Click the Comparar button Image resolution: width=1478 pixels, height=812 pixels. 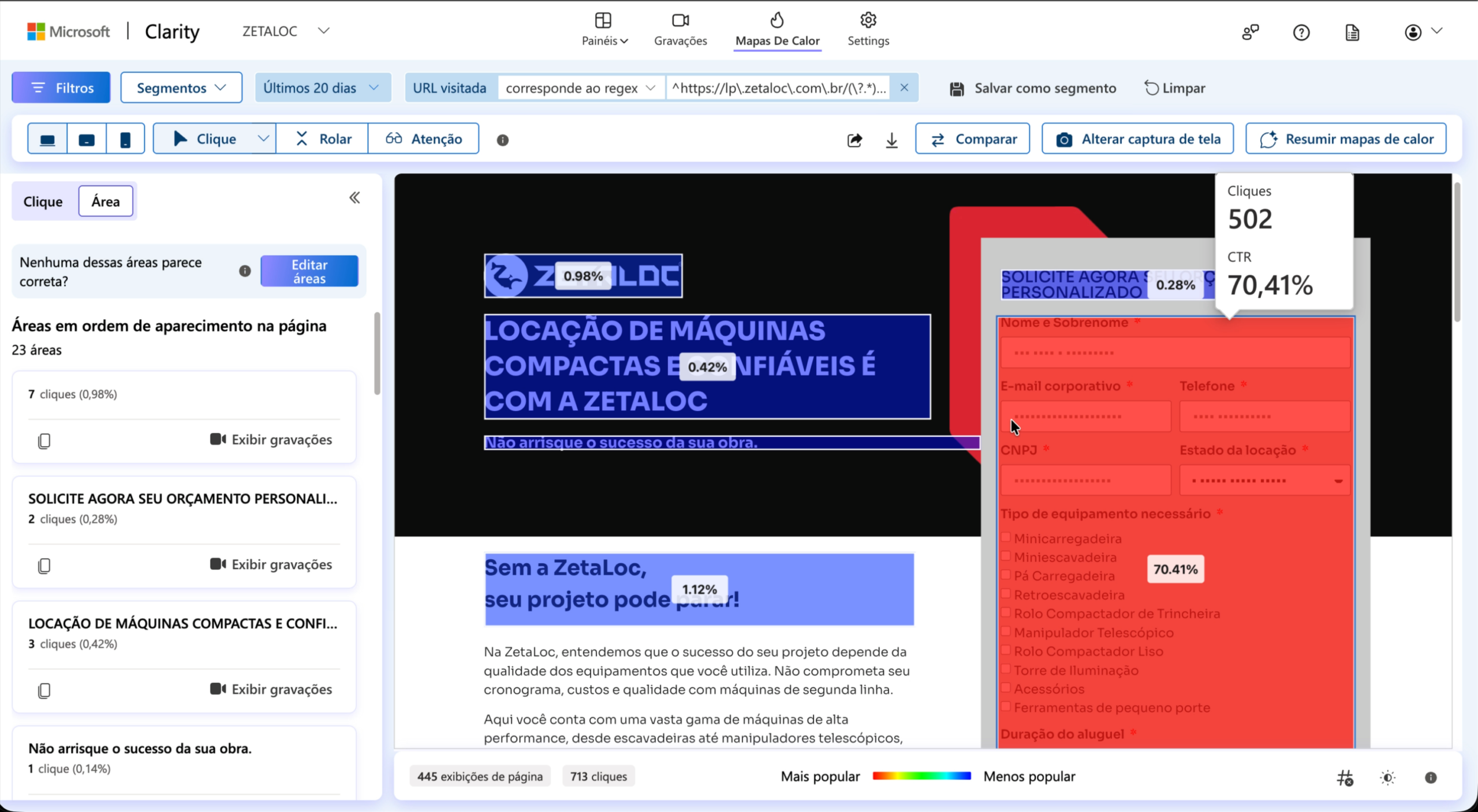tap(973, 139)
